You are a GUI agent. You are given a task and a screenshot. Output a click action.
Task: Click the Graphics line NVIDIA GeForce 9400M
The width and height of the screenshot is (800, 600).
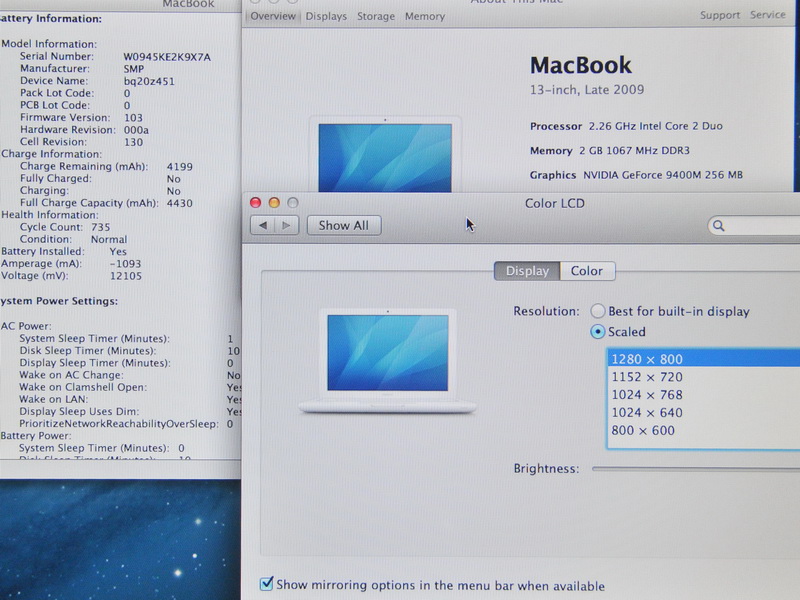point(636,175)
